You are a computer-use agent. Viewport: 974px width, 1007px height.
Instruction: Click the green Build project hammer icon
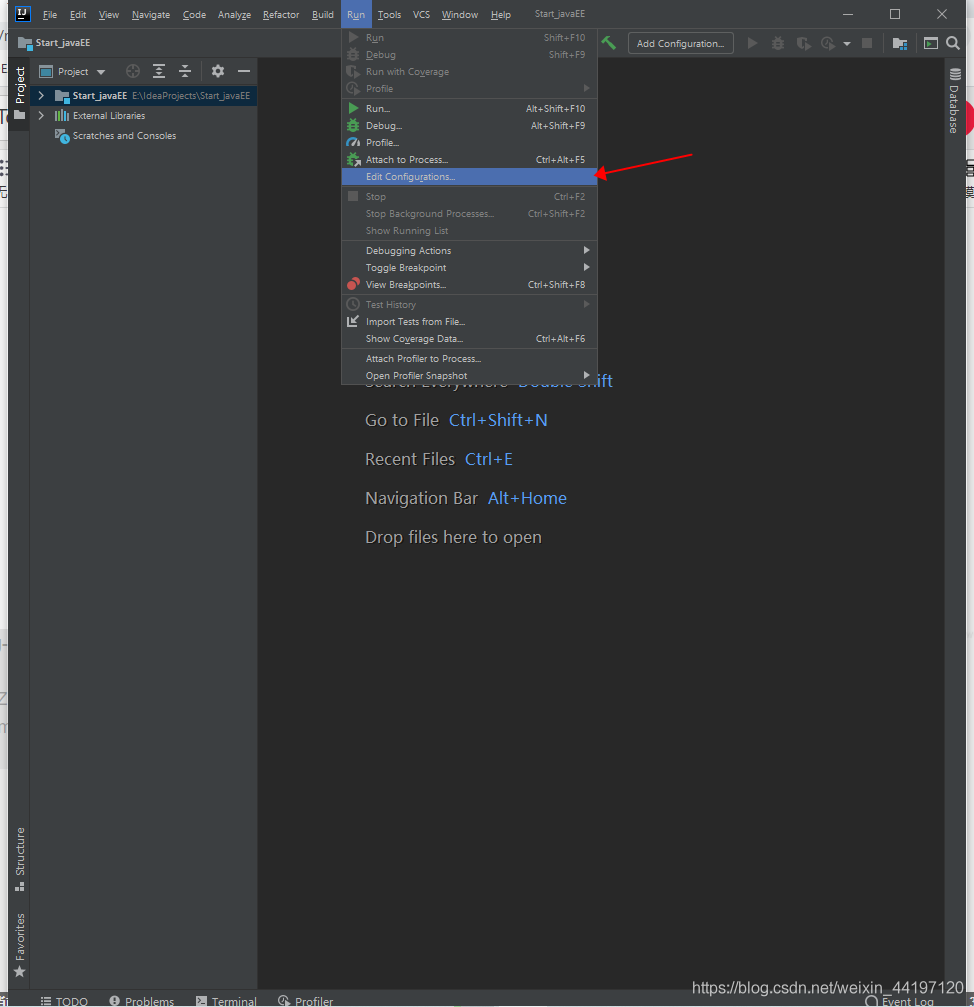[608, 43]
